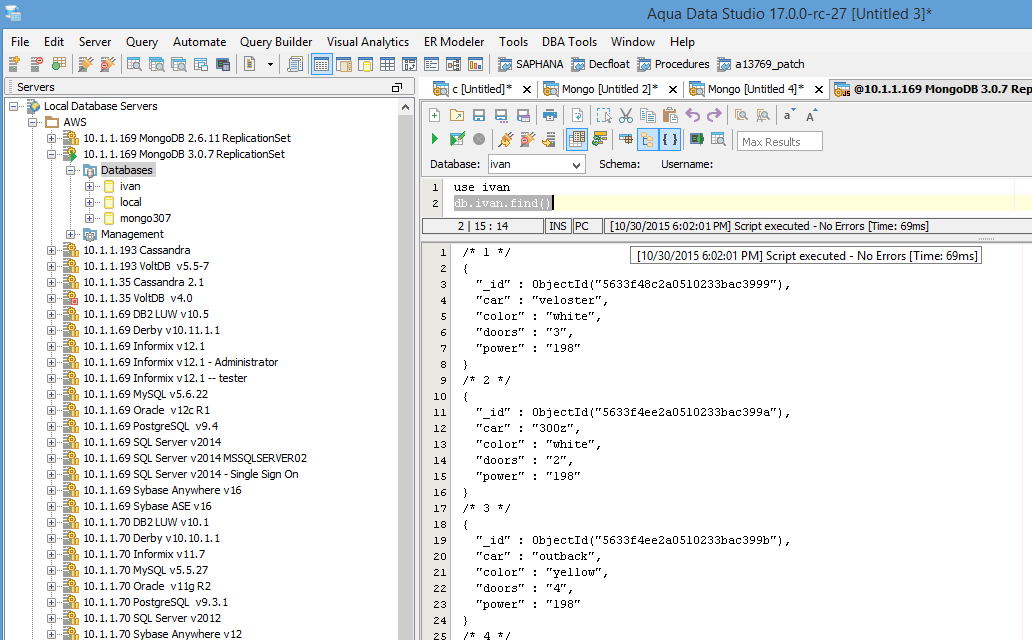
Task: Click the purple Redo arrow
Action: [x=714, y=116]
